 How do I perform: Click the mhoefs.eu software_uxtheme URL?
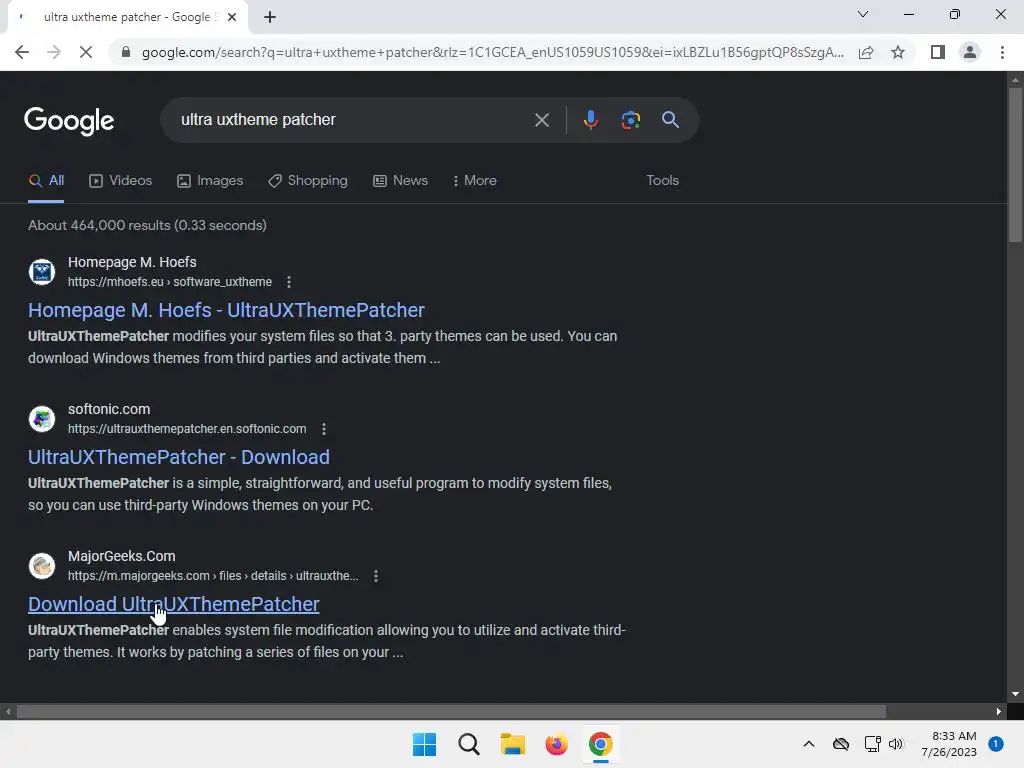tap(170, 282)
